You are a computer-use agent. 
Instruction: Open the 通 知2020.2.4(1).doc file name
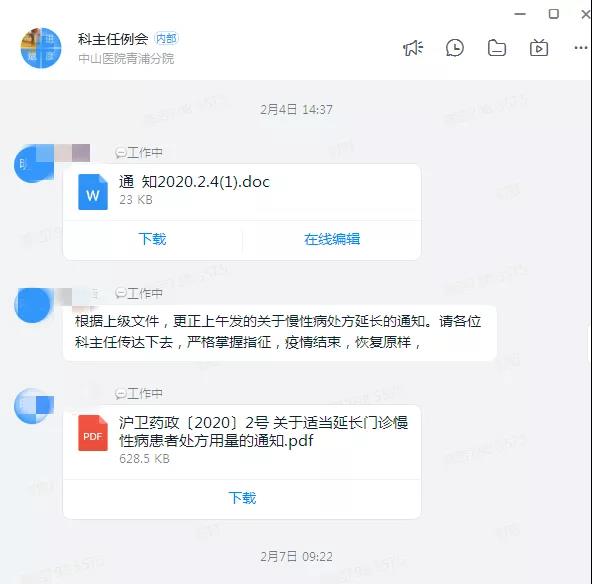194,182
